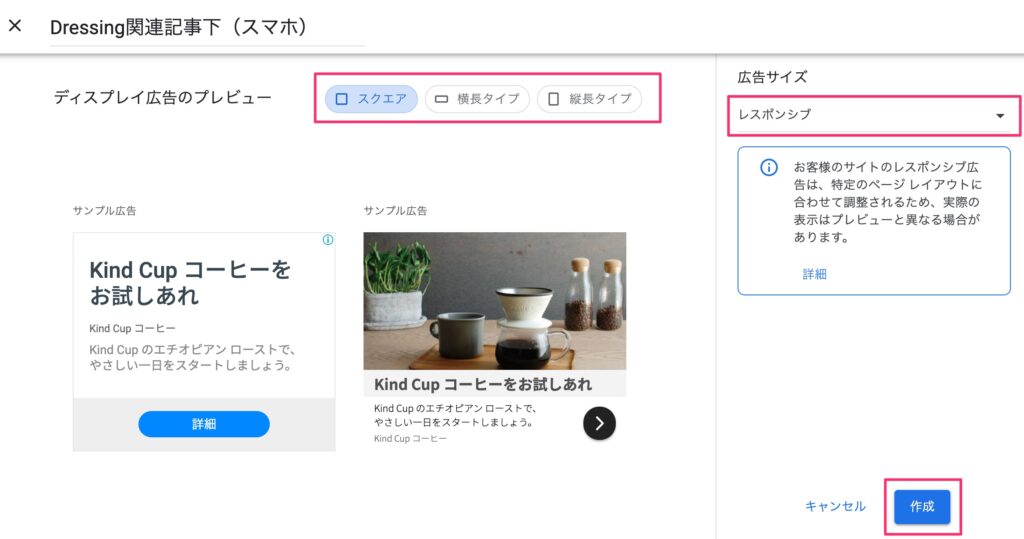Select the スクエア preview chip

tap(371, 99)
